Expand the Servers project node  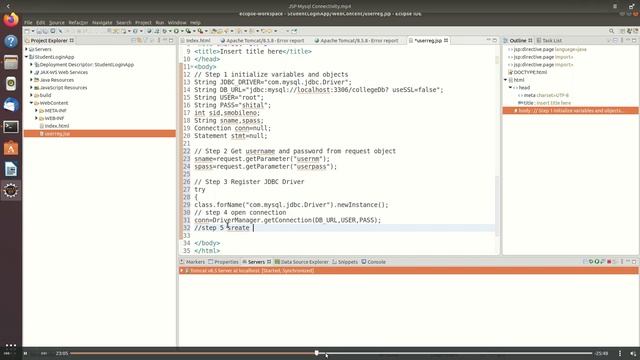27,49
